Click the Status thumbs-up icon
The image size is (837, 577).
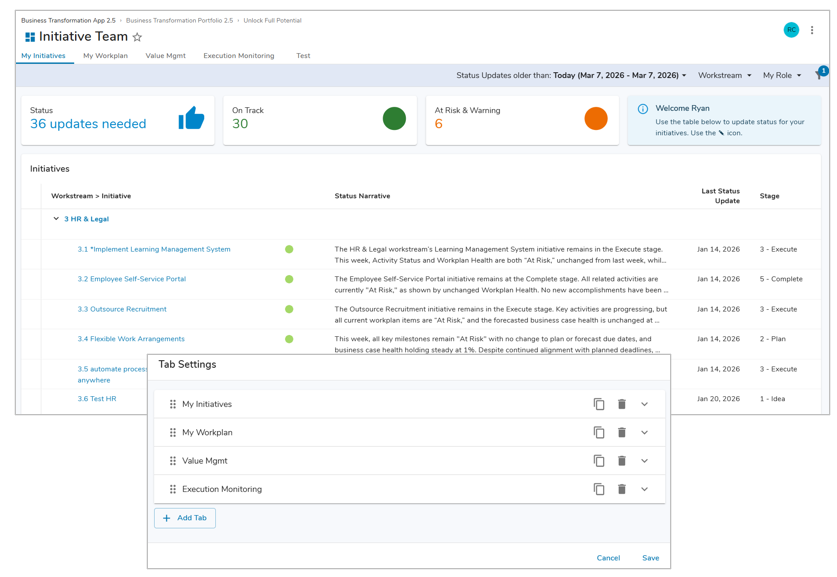click(x=191, y=119)
